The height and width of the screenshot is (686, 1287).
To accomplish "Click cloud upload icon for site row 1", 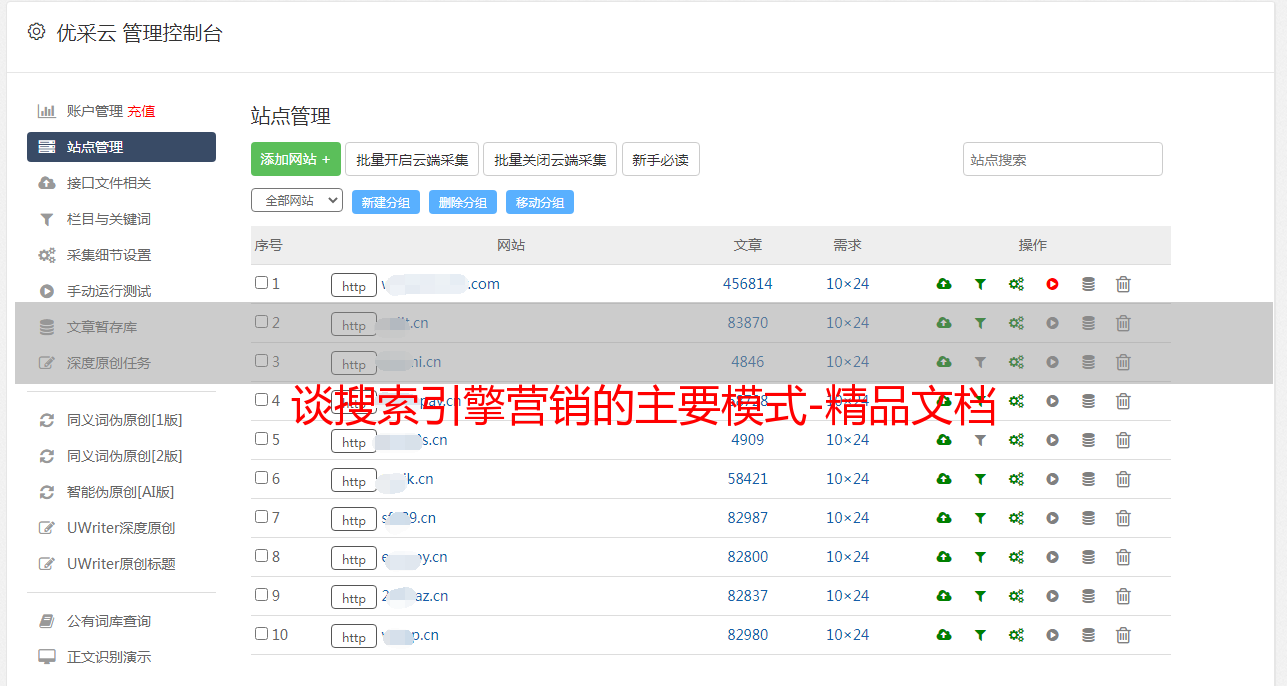I will (x=944, y=284).
